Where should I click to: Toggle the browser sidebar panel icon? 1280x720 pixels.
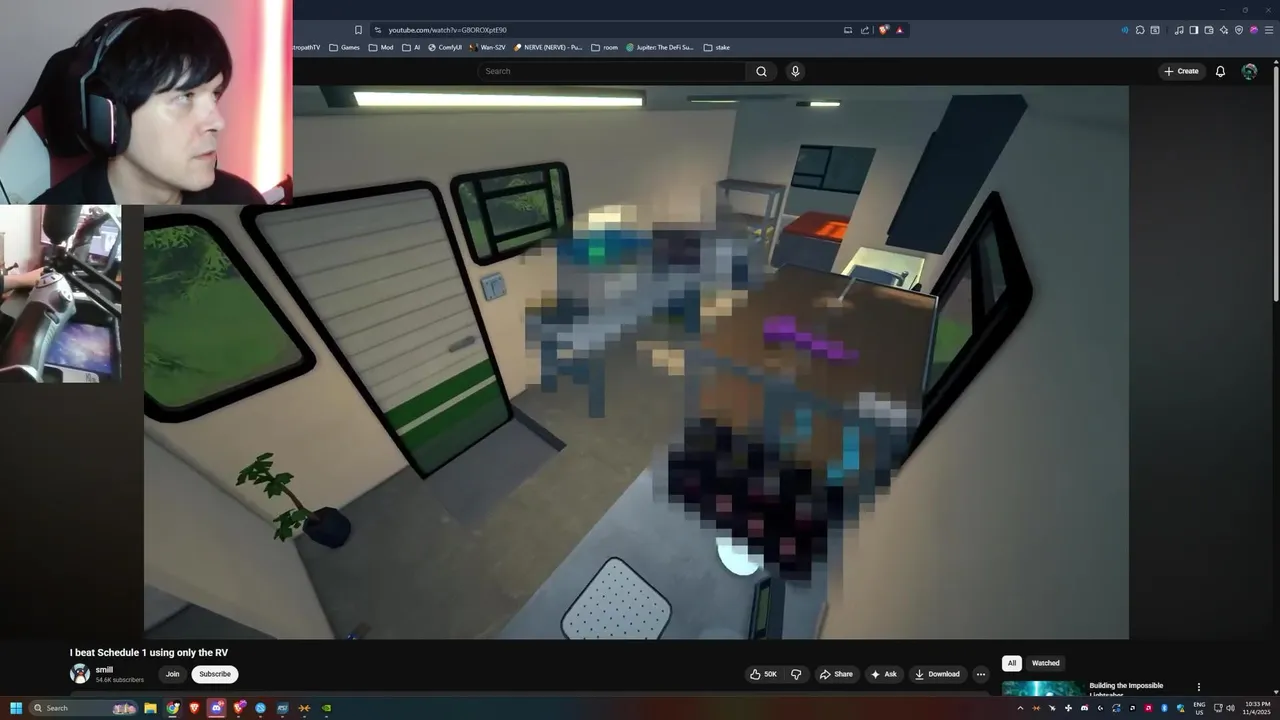tap(1193, 30)
